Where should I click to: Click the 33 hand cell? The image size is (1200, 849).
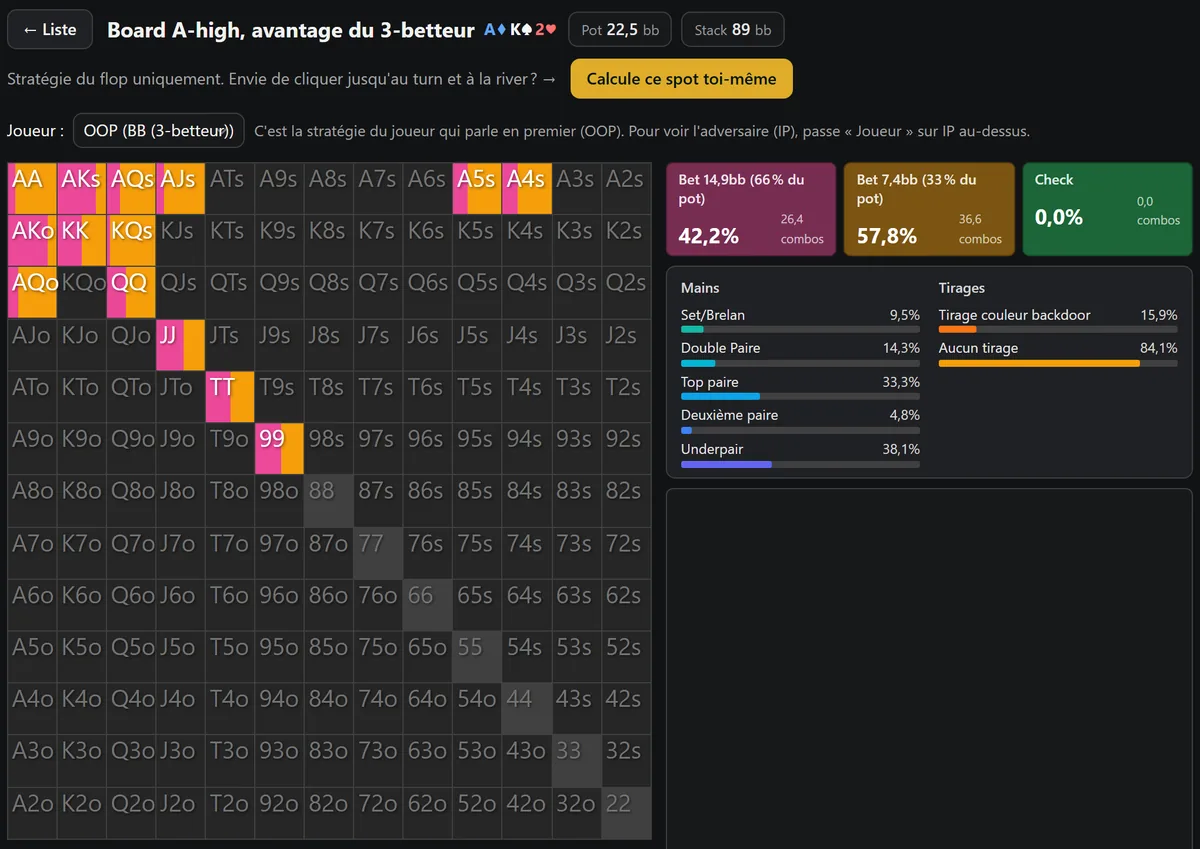[x=577, y=760]
